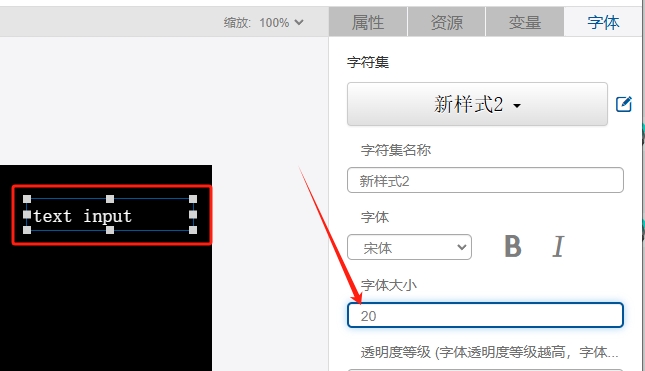This screenshot has width=645, height=371.
Task: Open the 变量 tab
Action: point(524,22)
